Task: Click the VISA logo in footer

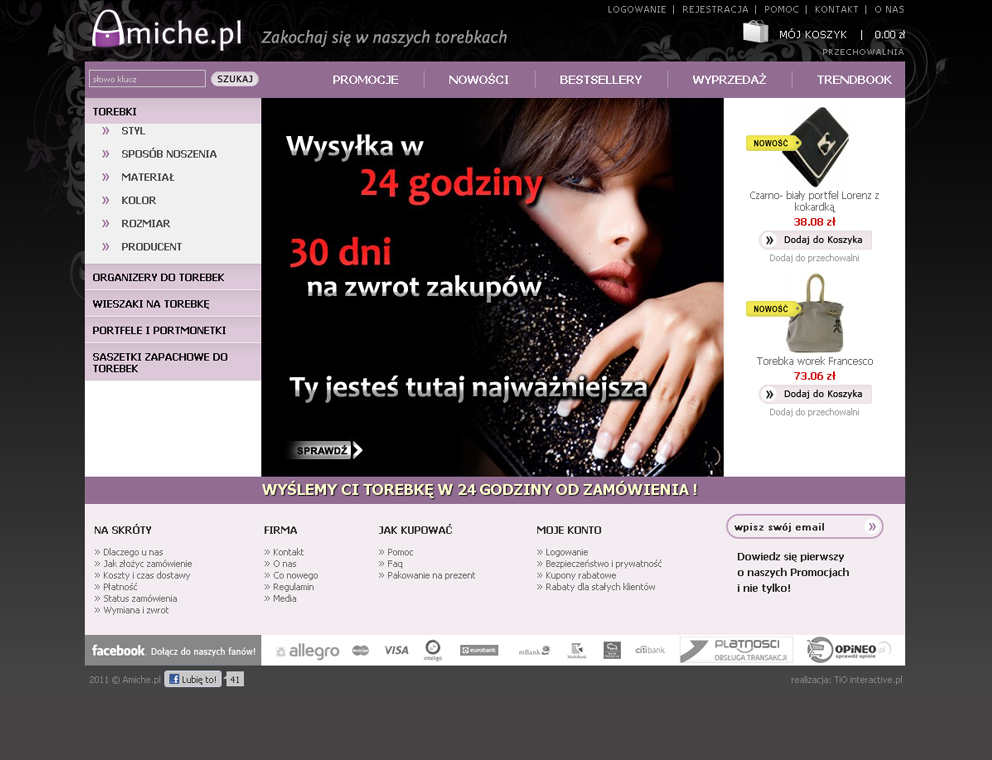Action: coord(396,650)
